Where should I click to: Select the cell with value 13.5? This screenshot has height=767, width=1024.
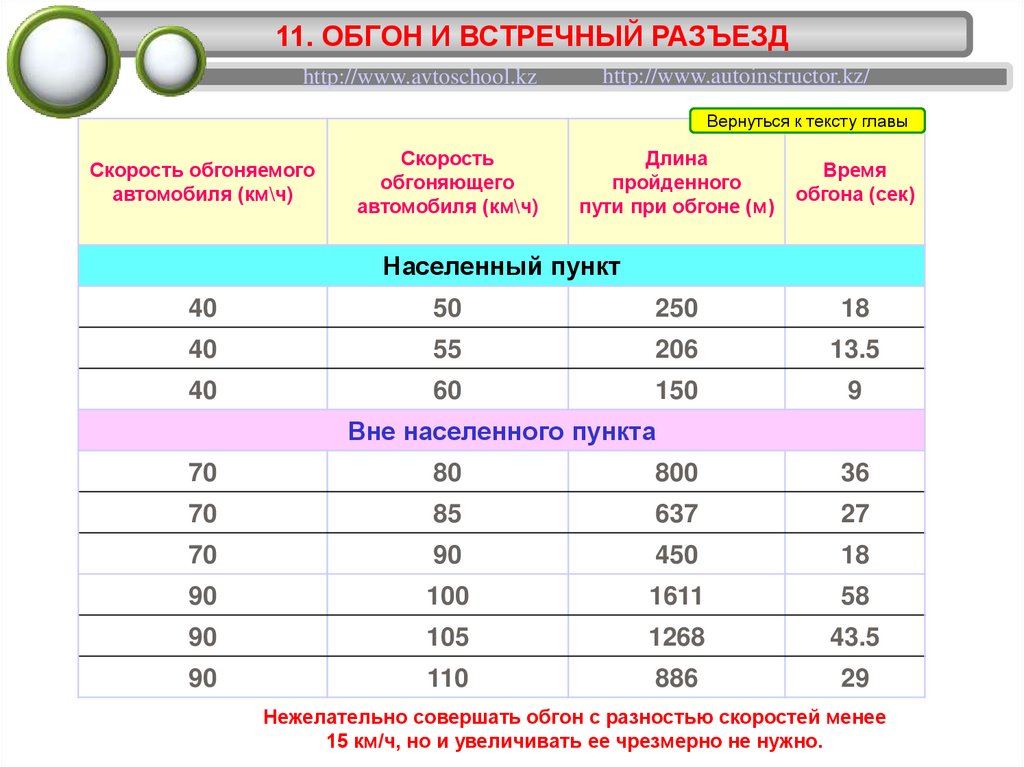tap(855, 349)
